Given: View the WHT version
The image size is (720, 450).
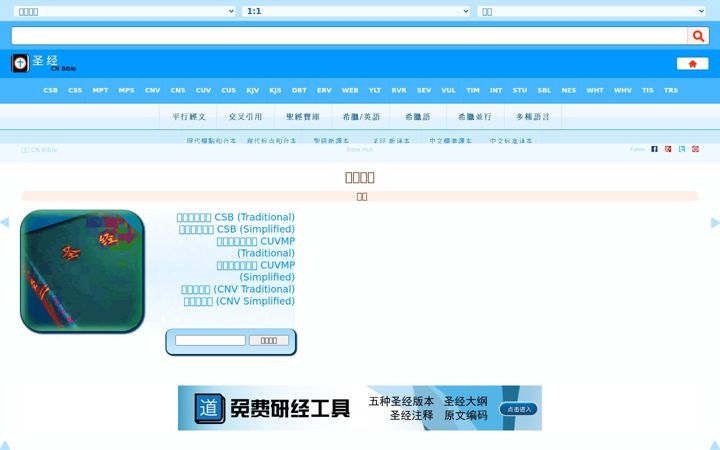Looking at the screenshot, I should coord(595,90).
